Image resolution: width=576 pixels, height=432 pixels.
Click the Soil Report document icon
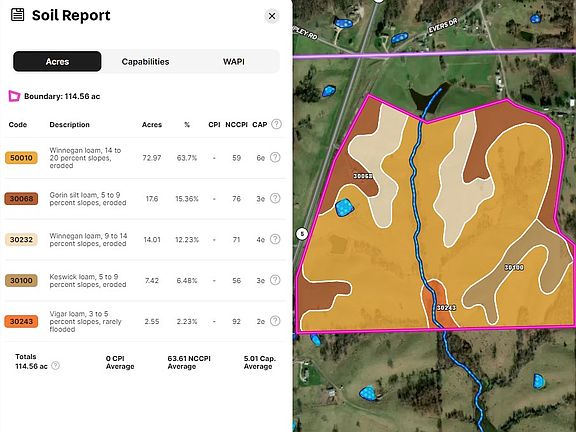[17, 15]
